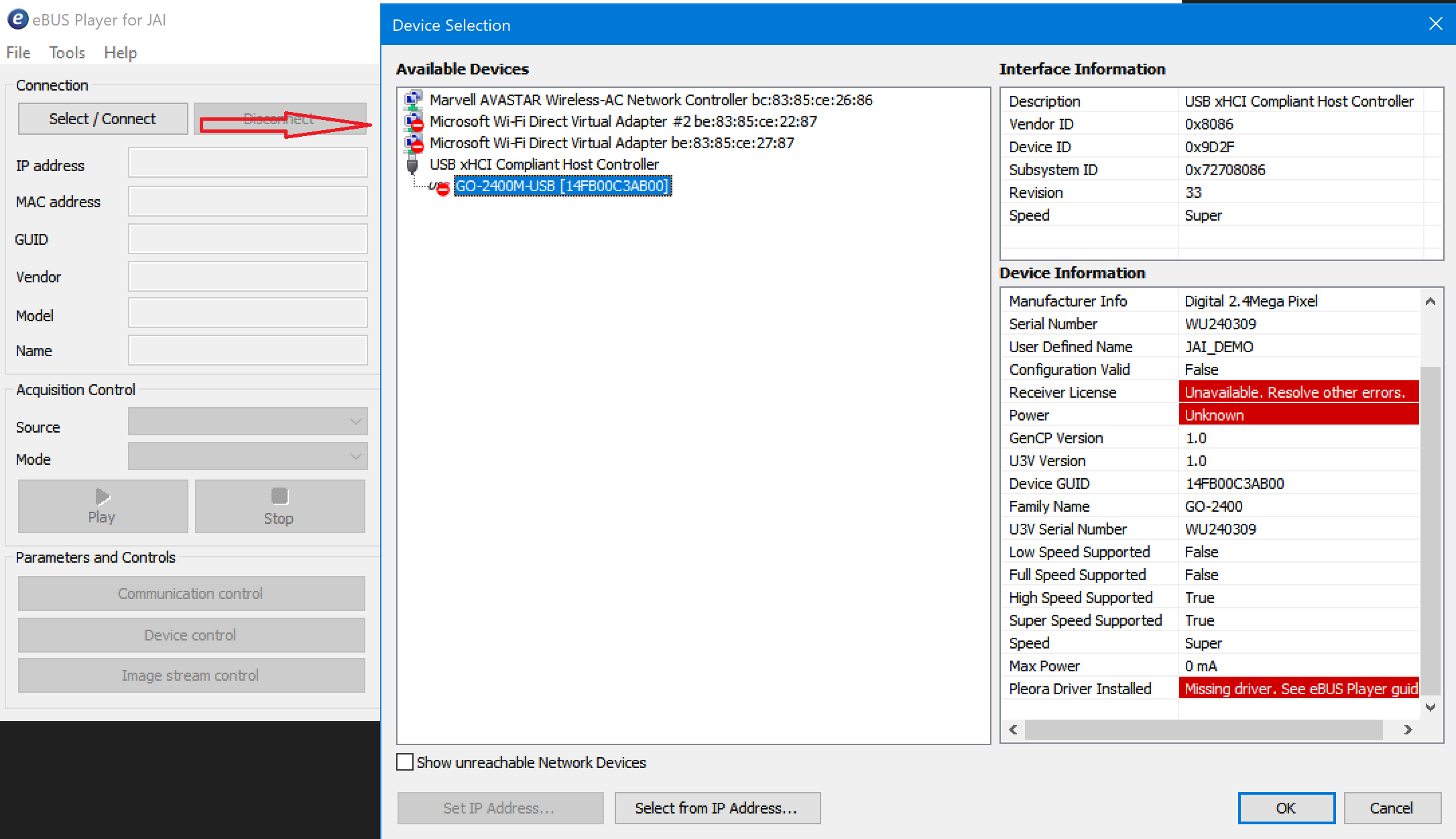Select Wi-Fi Direct Virtual Adapter be:83:85:ce:27:87 entry
This screenshot has width=1456, height=839.
pyautogui.click(x=612, y=143)
